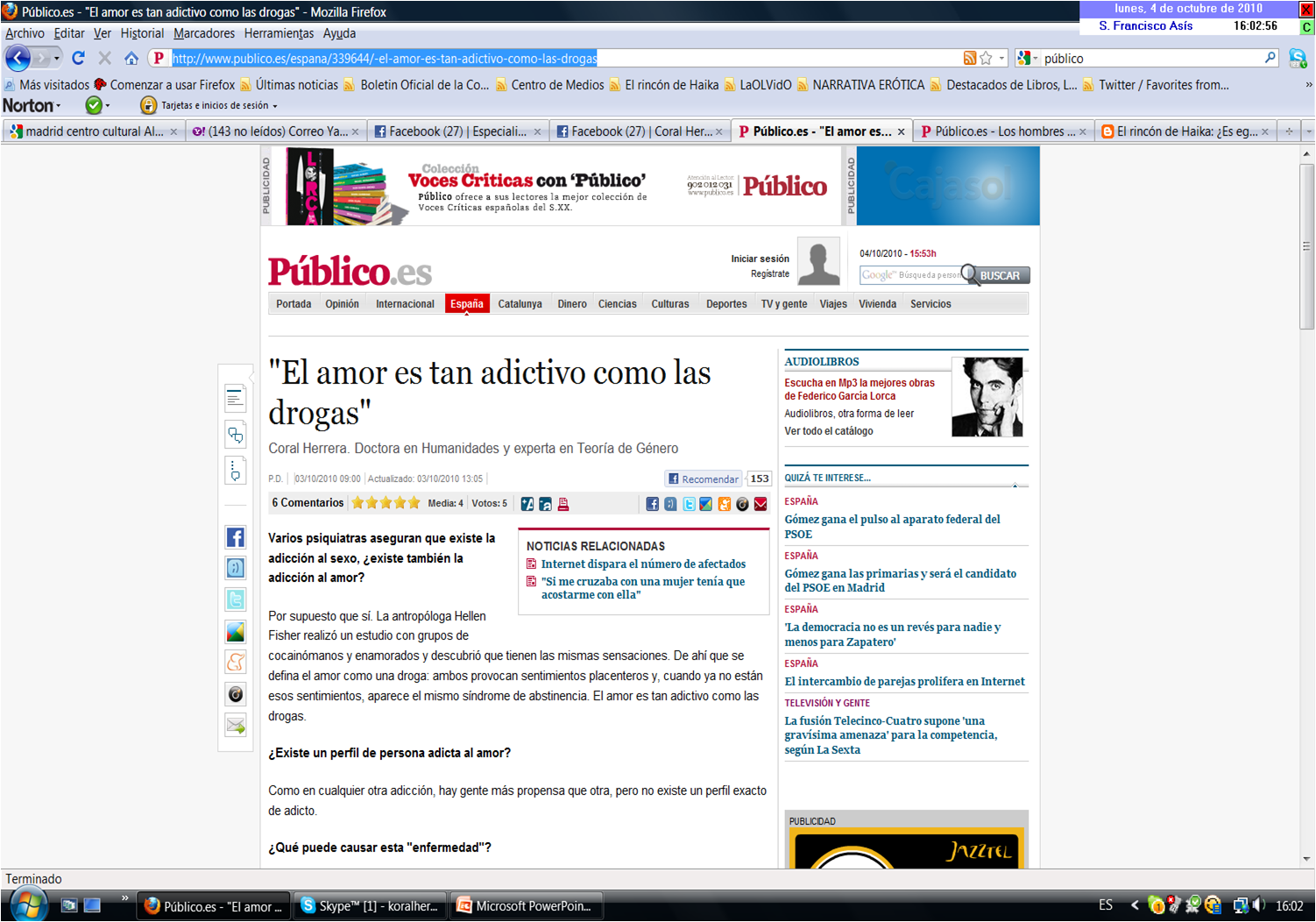Click the Facebook Recomendar button
1316x922 pixels.
(x=704, y=479)
